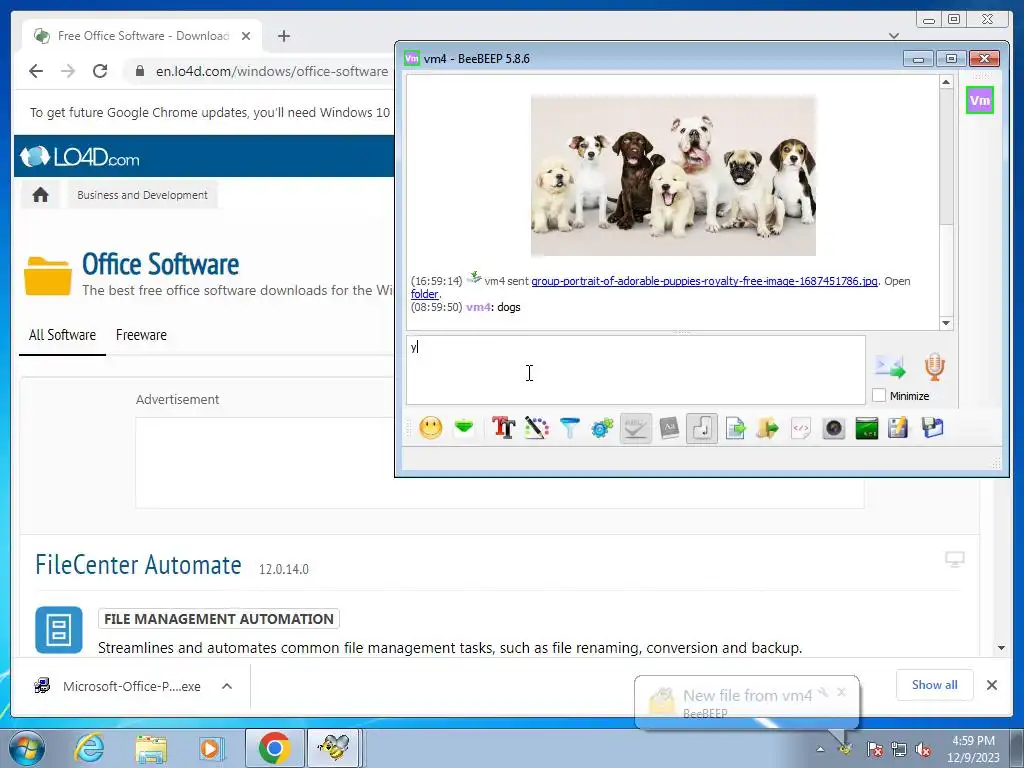Click the FileCenter Automate blue app icon

coord(59,630)
